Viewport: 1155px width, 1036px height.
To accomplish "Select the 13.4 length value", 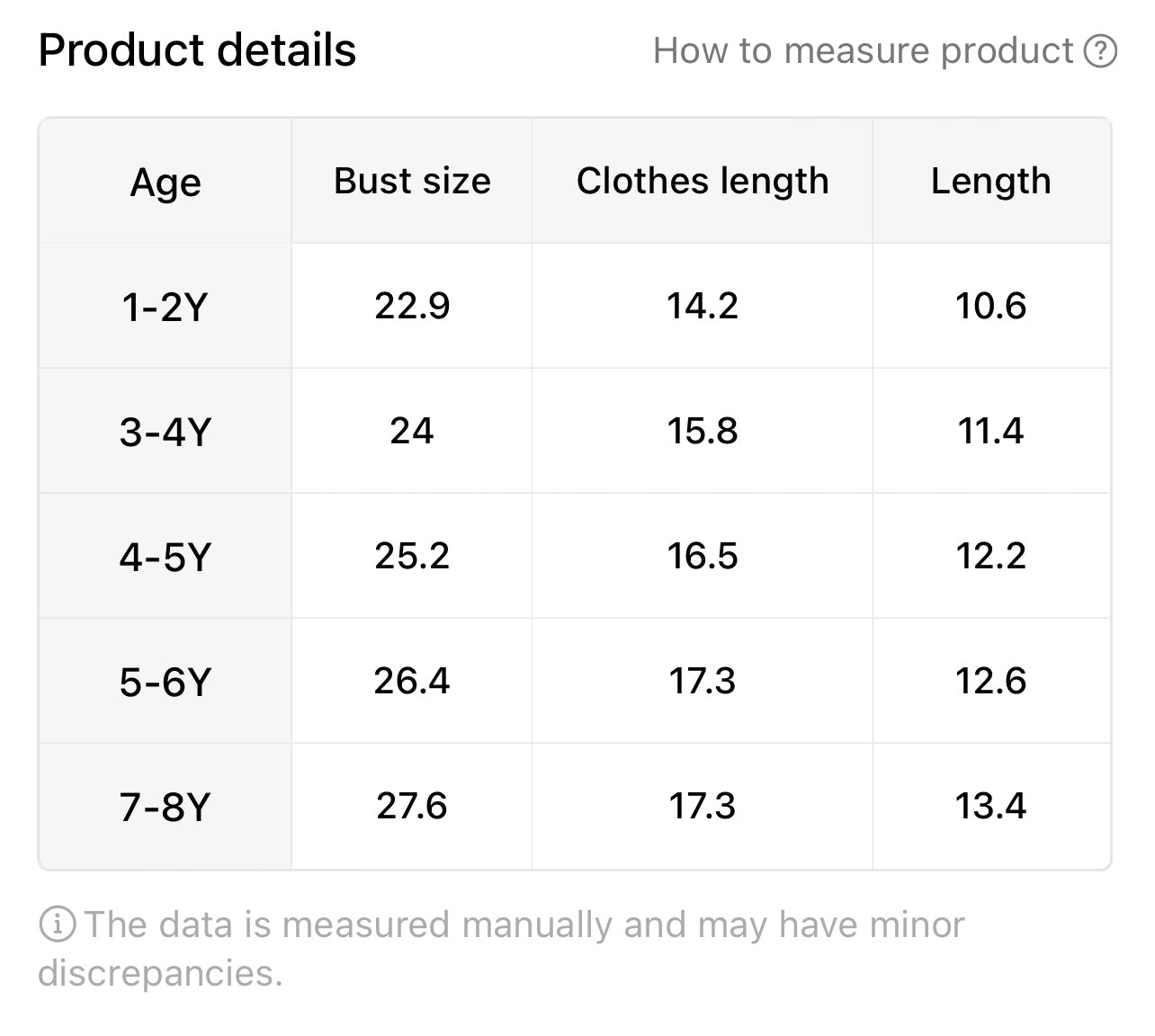I will (x=990, y=806).
